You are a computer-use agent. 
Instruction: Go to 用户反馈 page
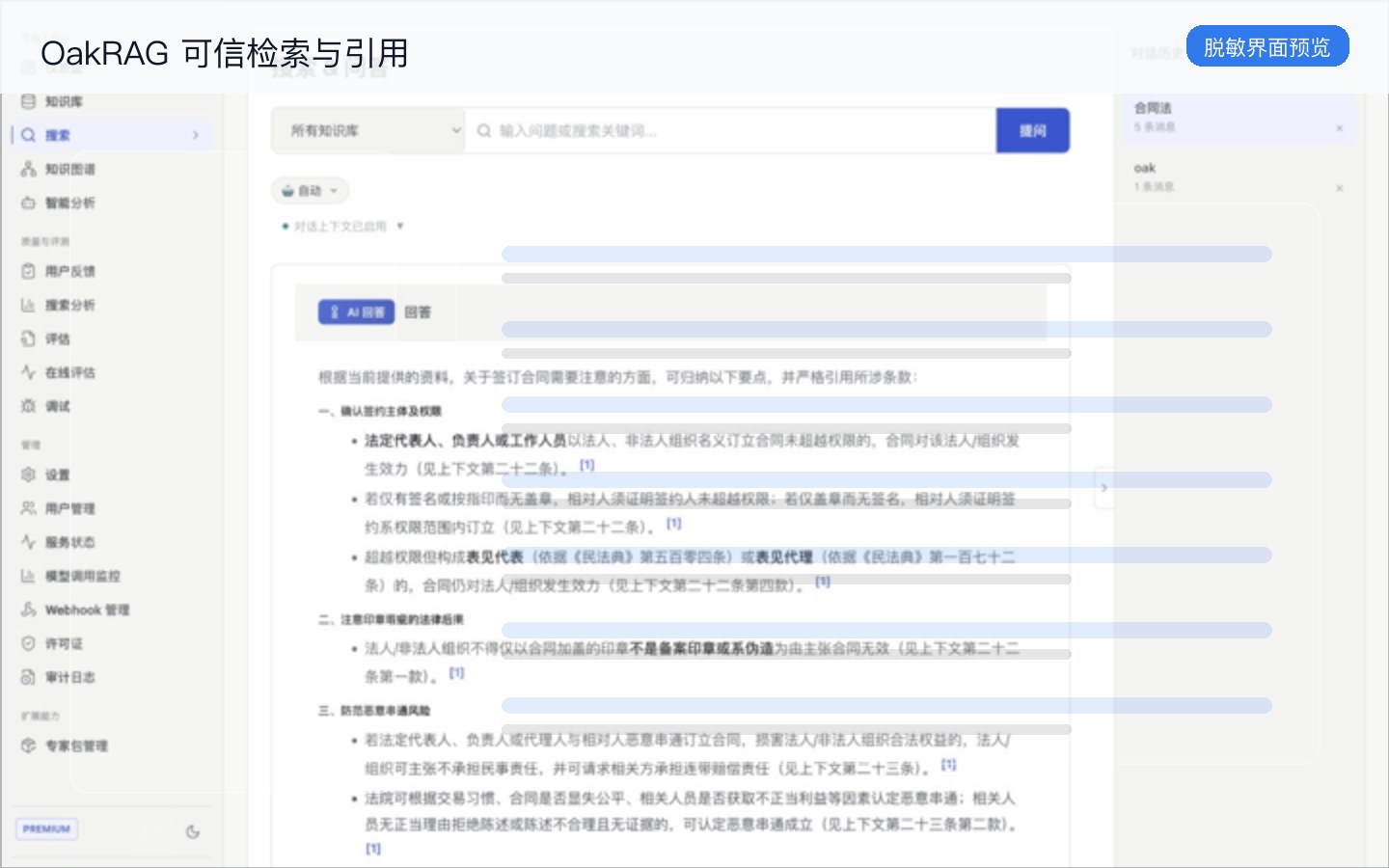(x=69, y=271)
